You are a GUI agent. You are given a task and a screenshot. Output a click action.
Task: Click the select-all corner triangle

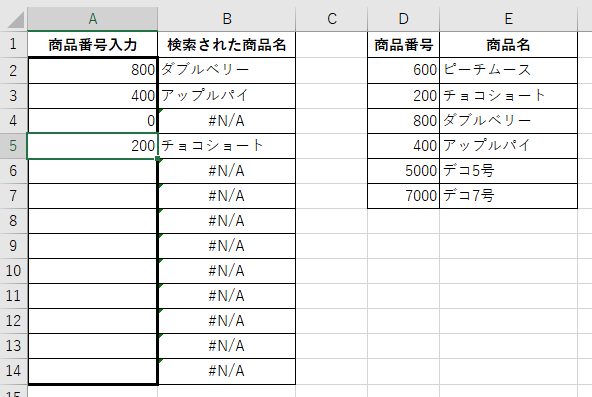click(x=16, y=20)
